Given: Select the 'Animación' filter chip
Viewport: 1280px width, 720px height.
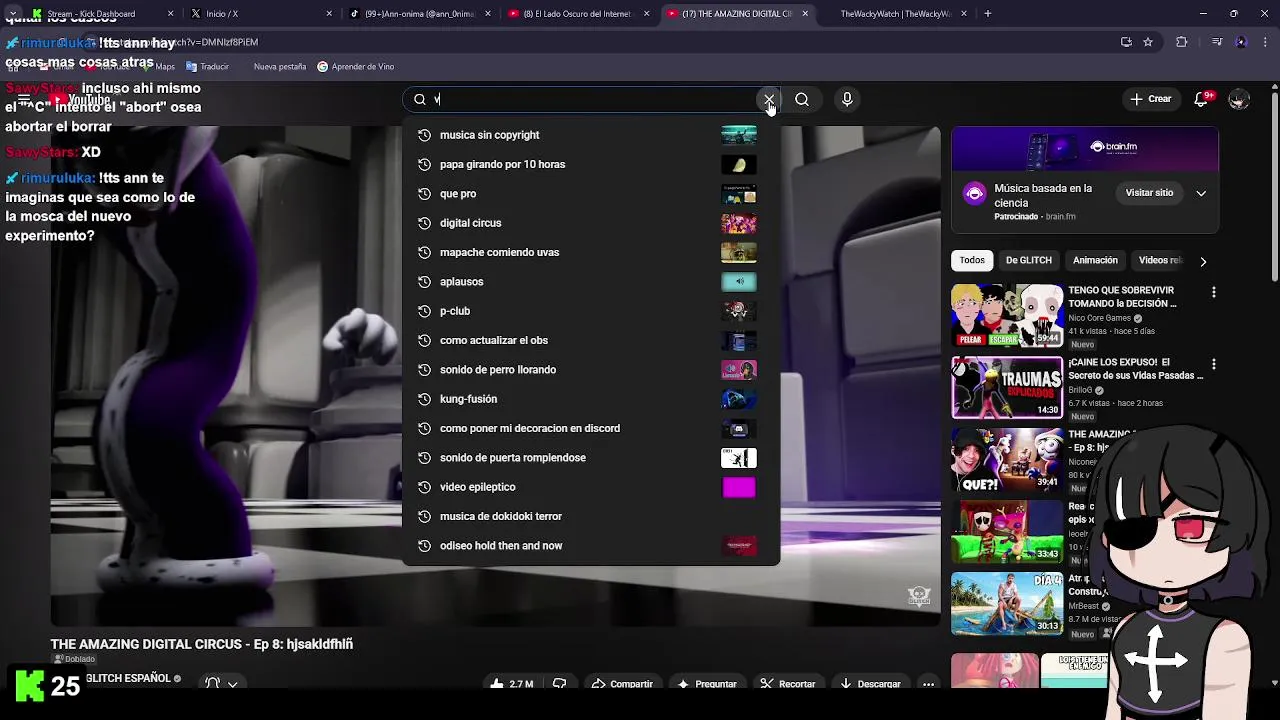Looking at the screenshot, I should click(1095, 260).
